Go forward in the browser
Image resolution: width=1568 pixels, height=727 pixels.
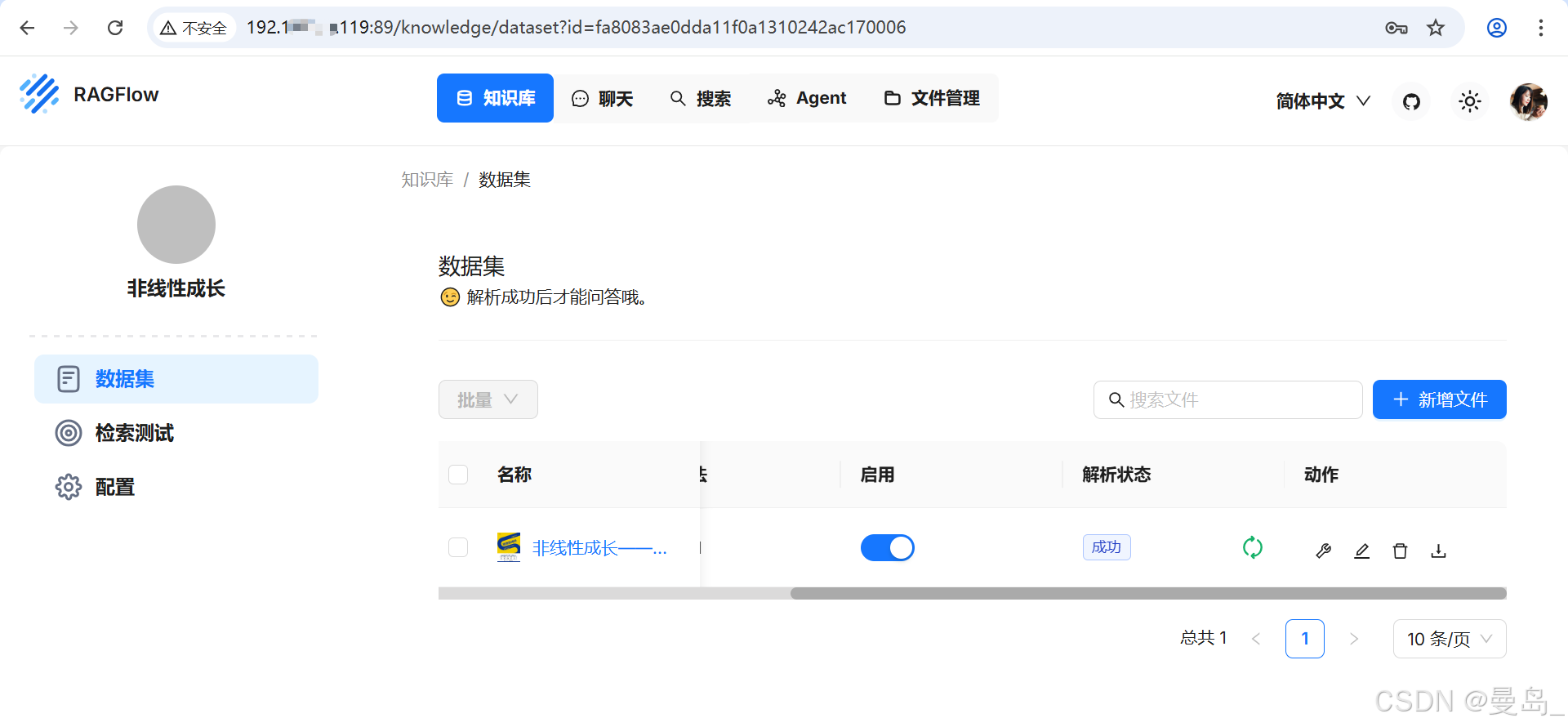(71, 28)
